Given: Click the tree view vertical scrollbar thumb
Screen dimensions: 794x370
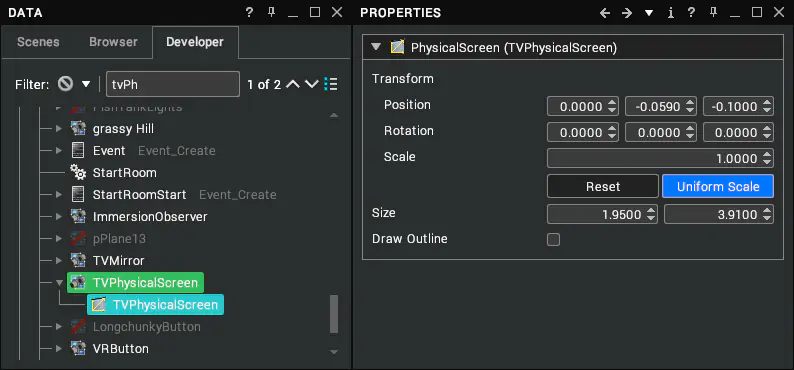Looking at the screenshot, I should pos(334,314).
